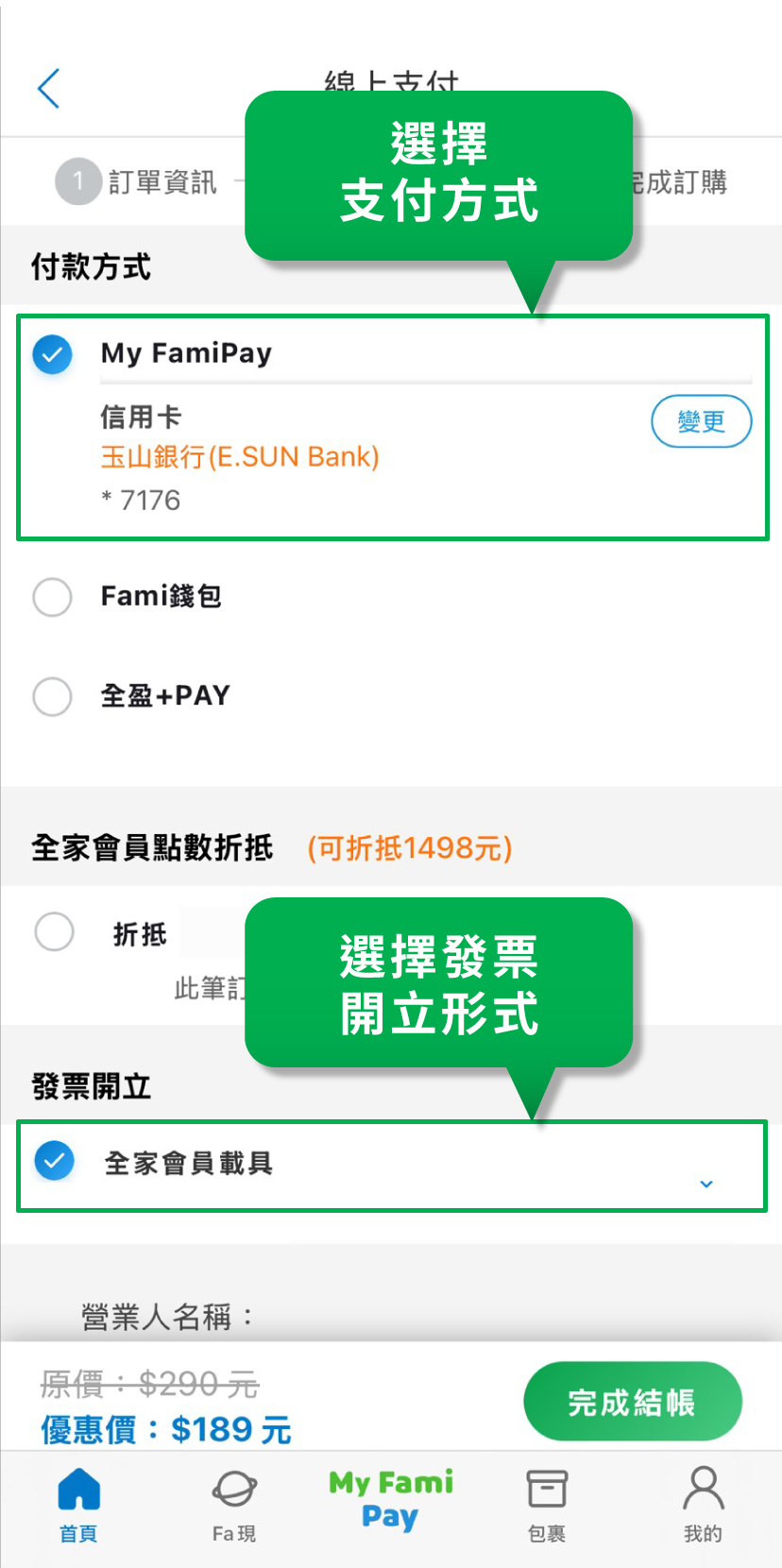This screenshot has width=782, height=1568.
Task: Tap the 訂單資訊 step label
Action: (x=162, y=182)
